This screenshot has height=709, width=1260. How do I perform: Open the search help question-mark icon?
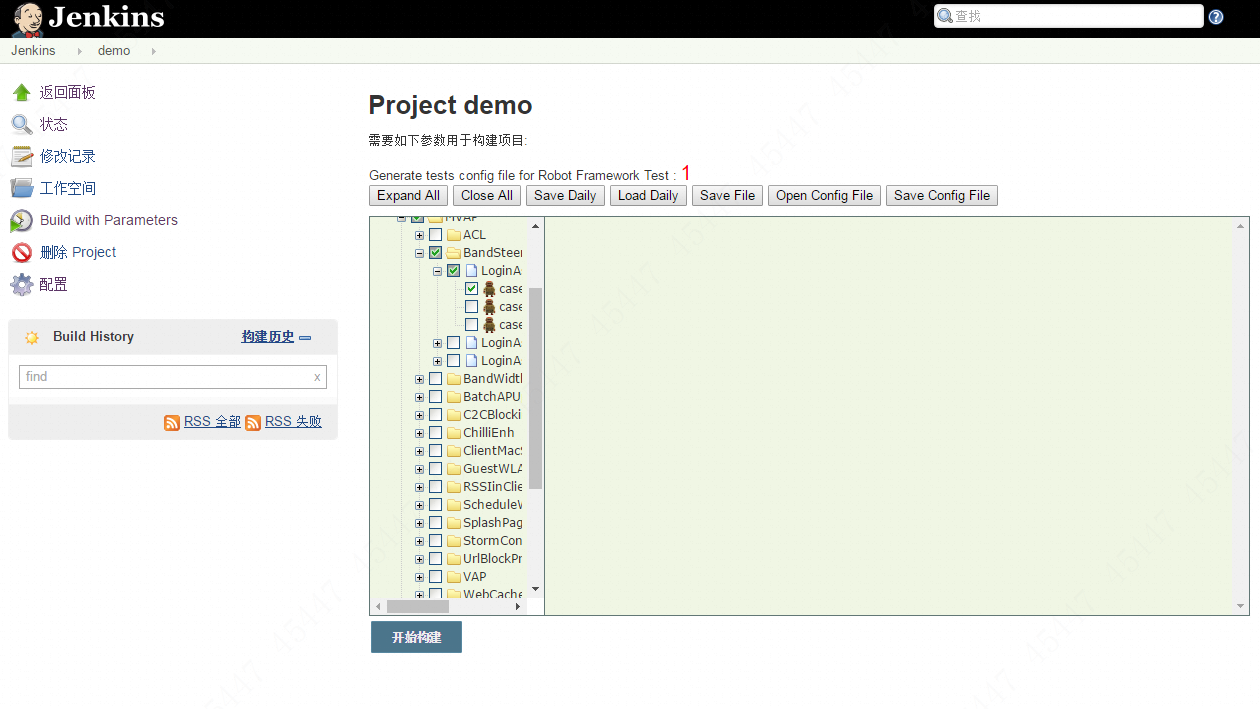(x=1216, y=17)
